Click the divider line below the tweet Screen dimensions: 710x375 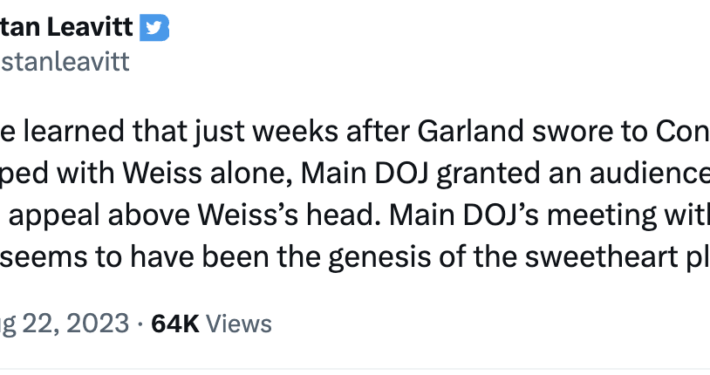click(355, 370)
